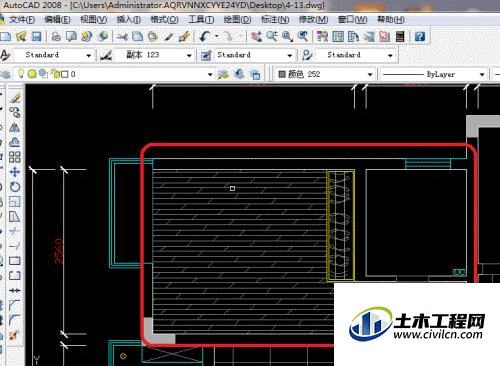The height and width of the screenshot is (366, 500).
Task: Select the Erase tool
Action: (x=14, y=98)
